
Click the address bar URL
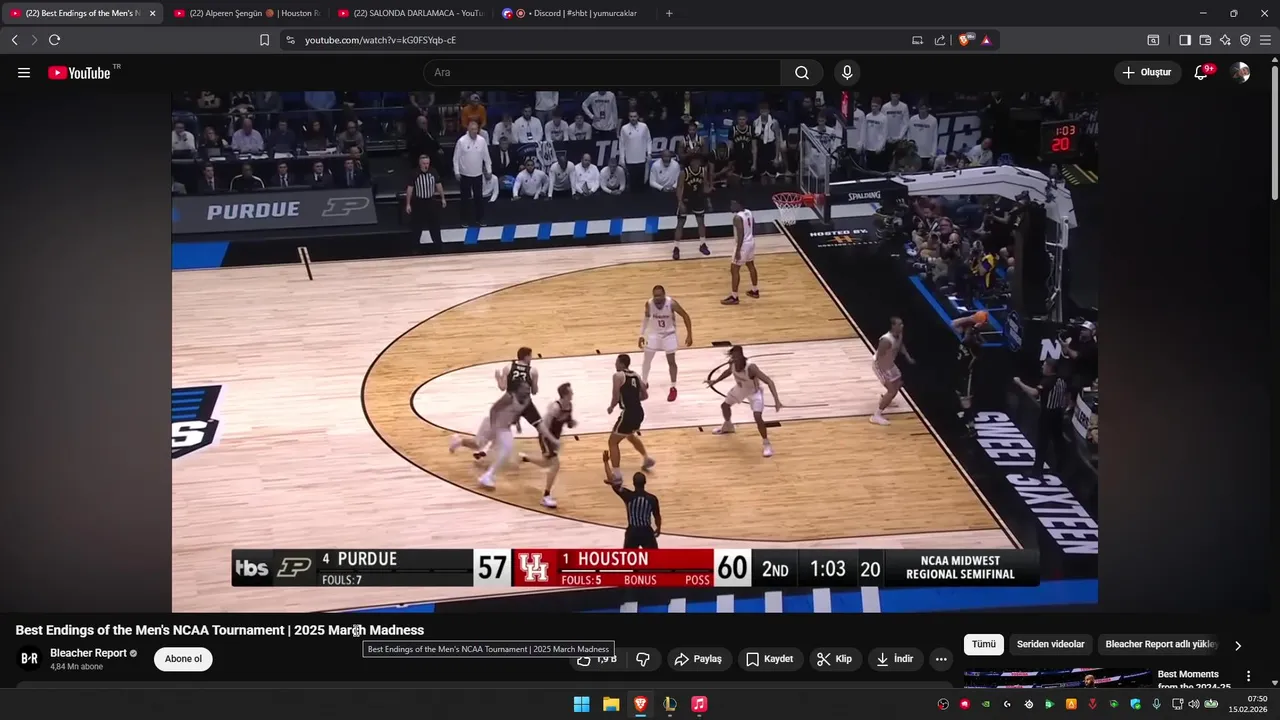[x=380, y=40]
